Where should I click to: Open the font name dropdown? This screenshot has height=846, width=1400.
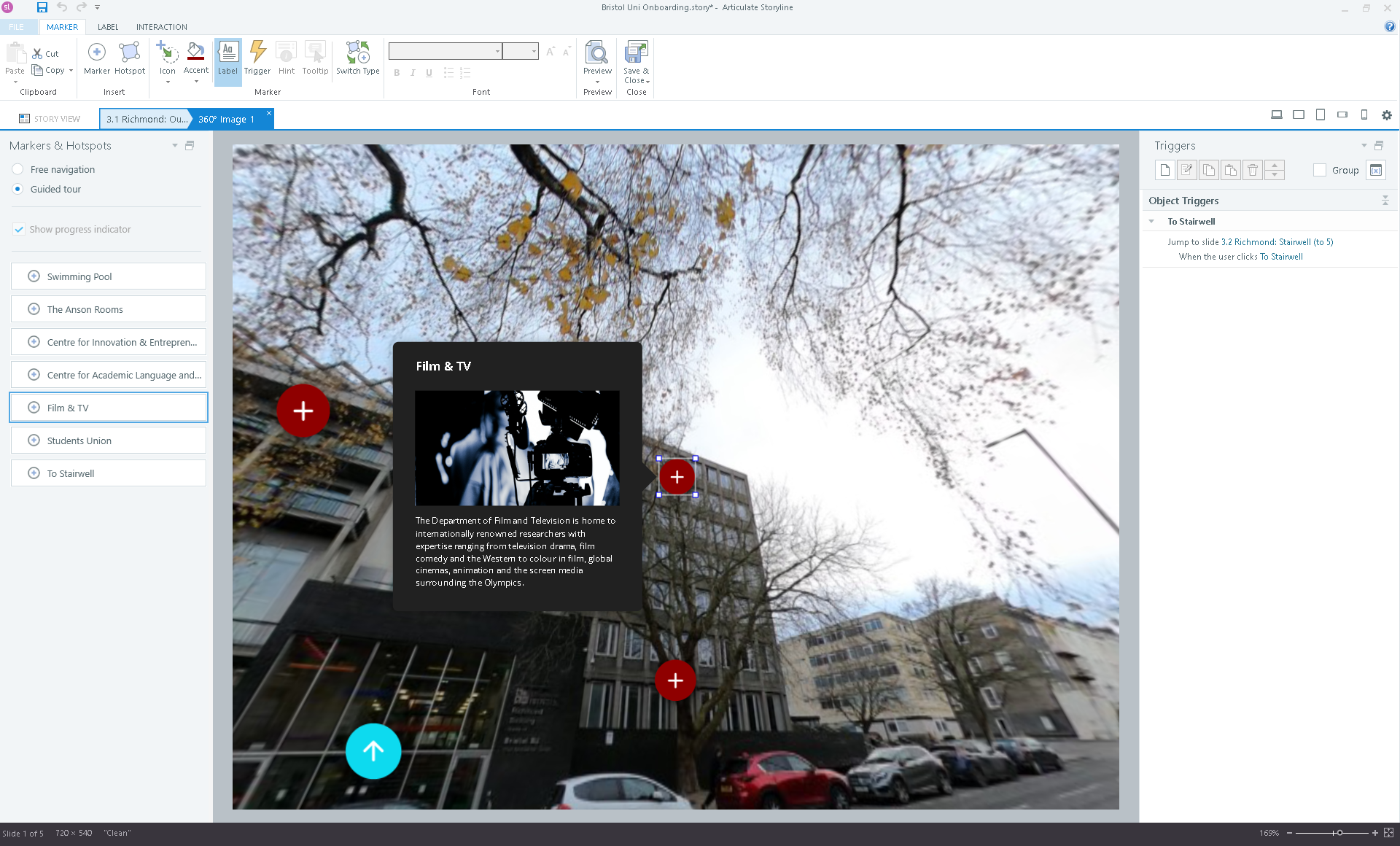[x=497, y=51]
